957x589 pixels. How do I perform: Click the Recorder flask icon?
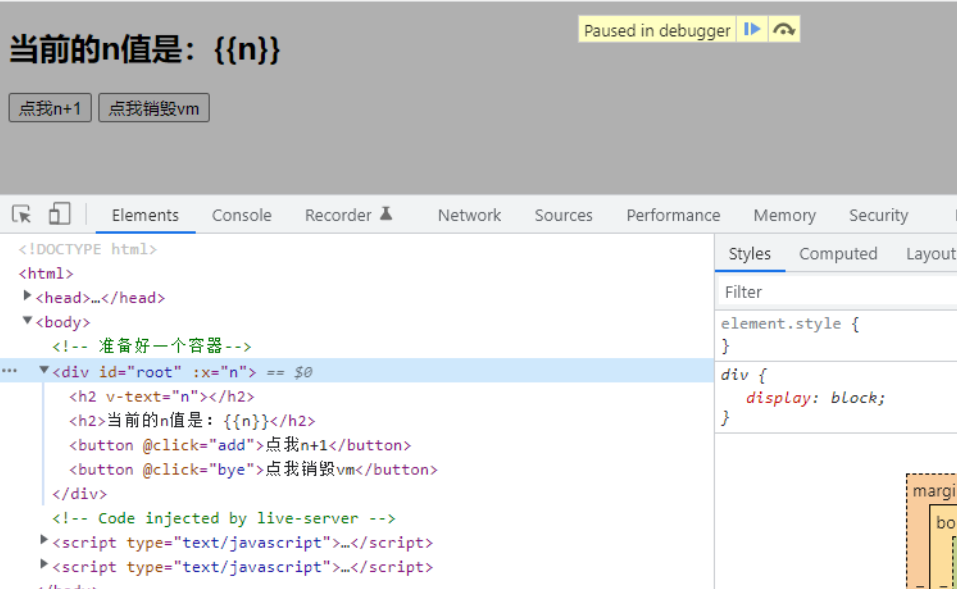(x=386, y=214)
